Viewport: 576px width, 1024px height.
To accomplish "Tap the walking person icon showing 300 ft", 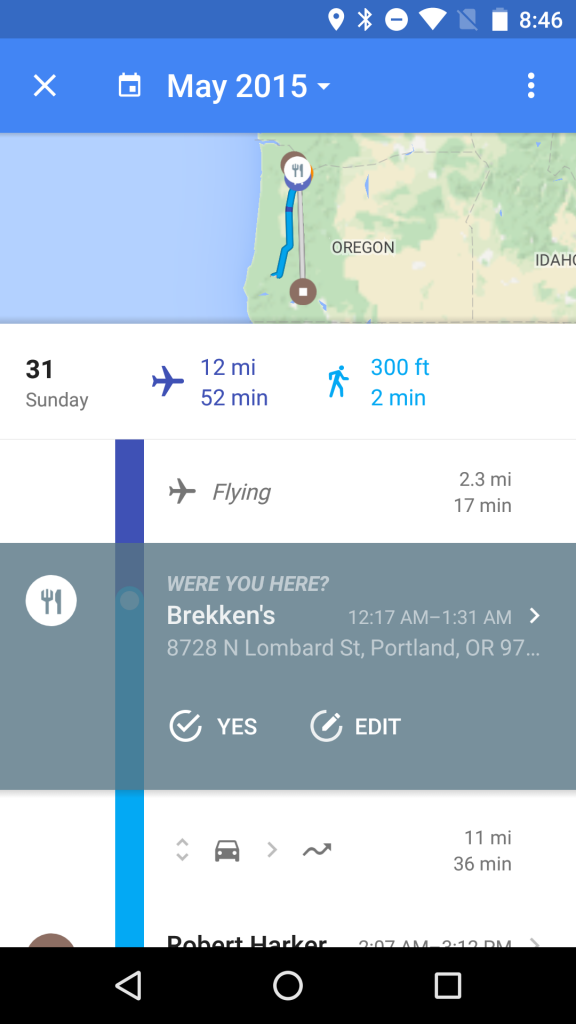I will (337, 381).
